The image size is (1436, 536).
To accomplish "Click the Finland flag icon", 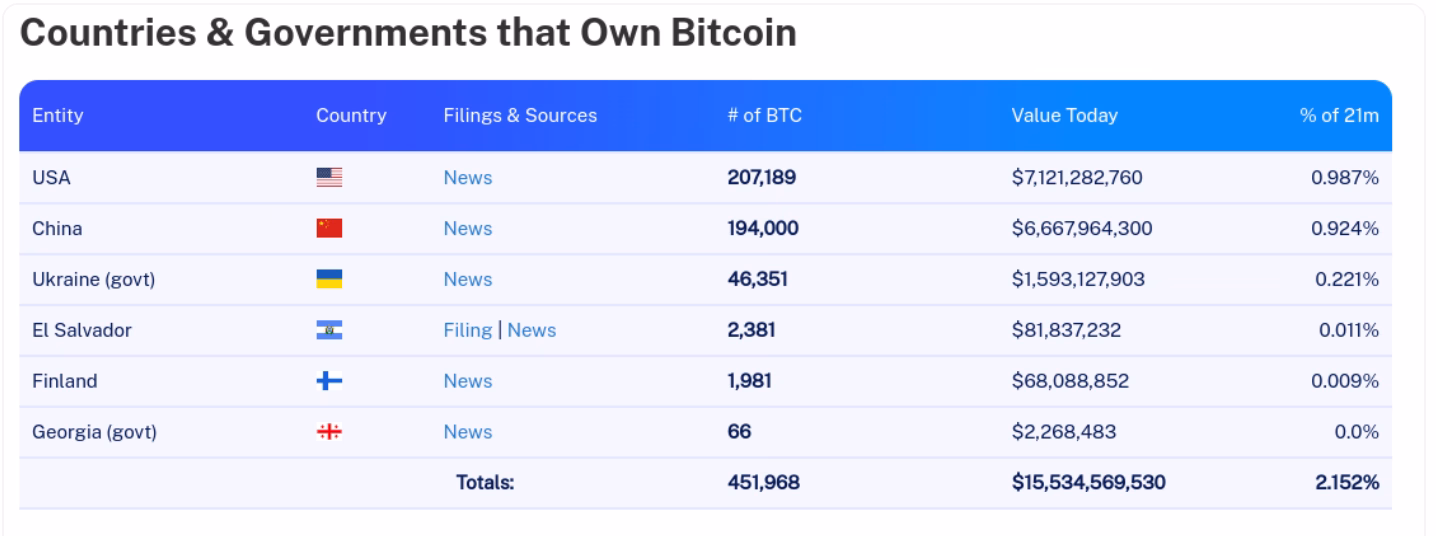I will pos(329,381).
